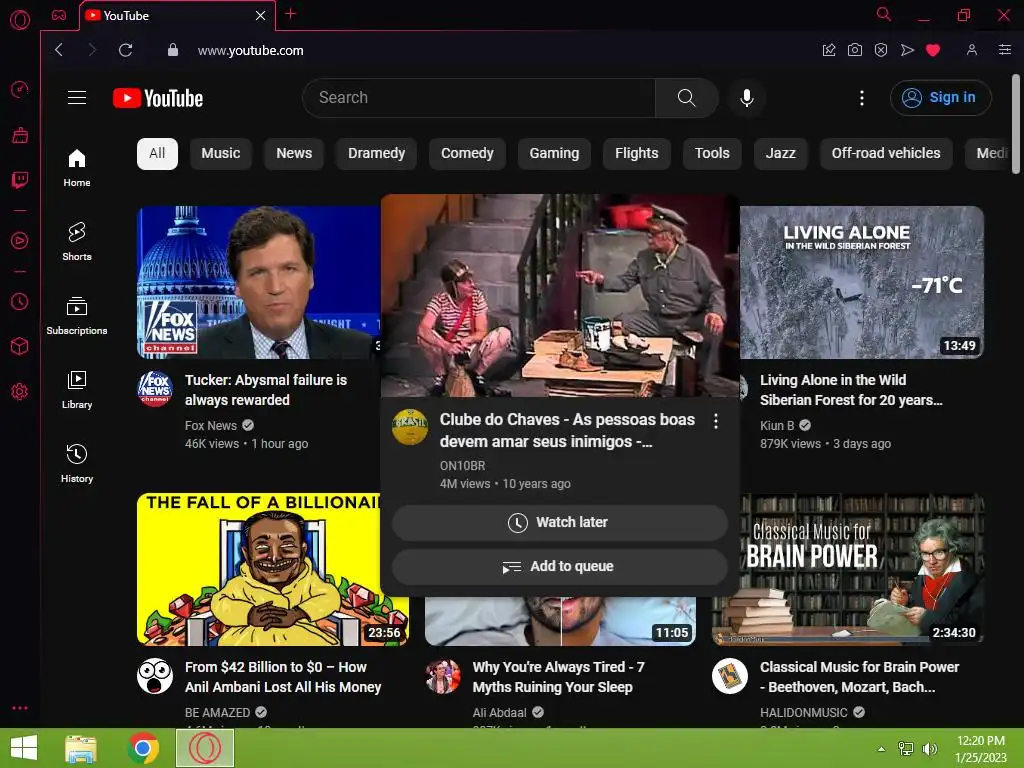Open volume speaker icon in system tray
Viewport: 1024px width, 768px height.
[930, 749]
